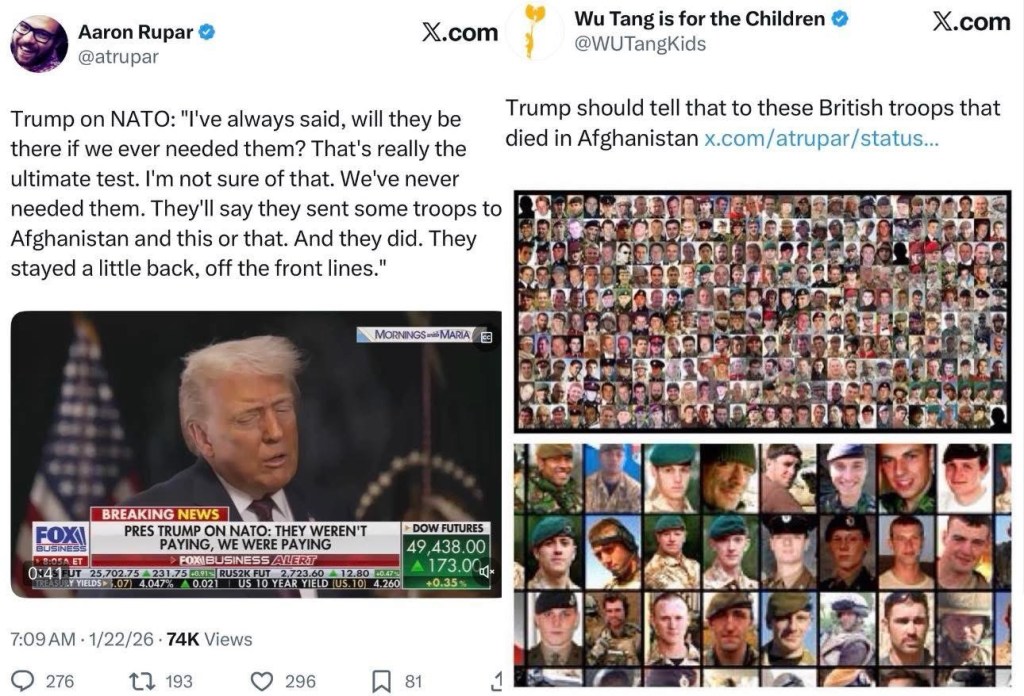Open the lower close-up soldiers photo
Screen dimensions: 1024x696
[762, 565]
